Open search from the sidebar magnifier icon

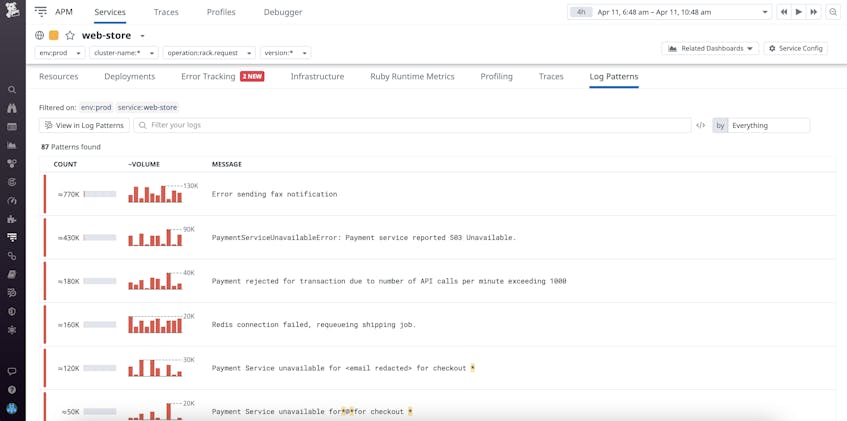pyautogui.click(x=12, y=90)
